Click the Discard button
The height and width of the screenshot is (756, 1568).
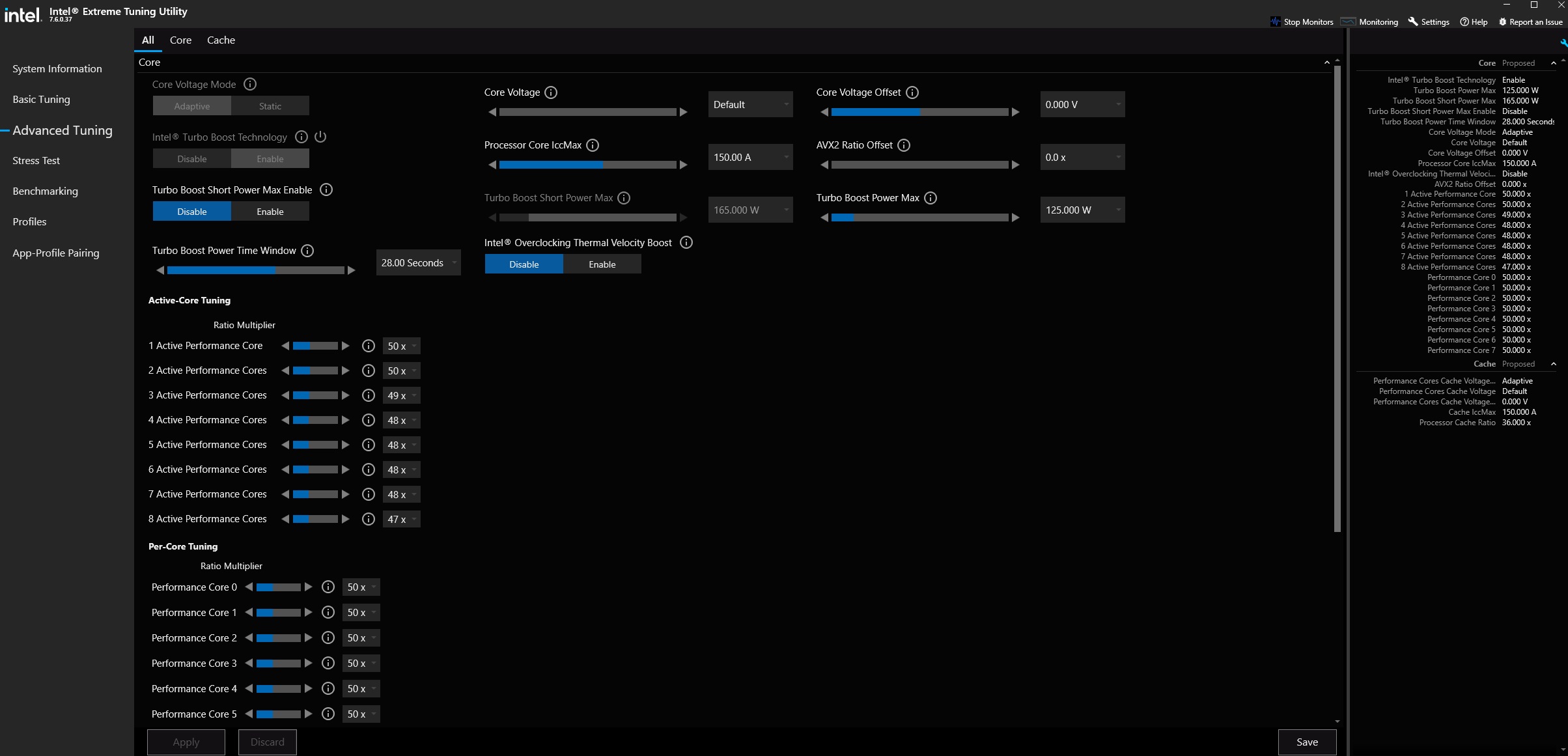pos(268,742)
